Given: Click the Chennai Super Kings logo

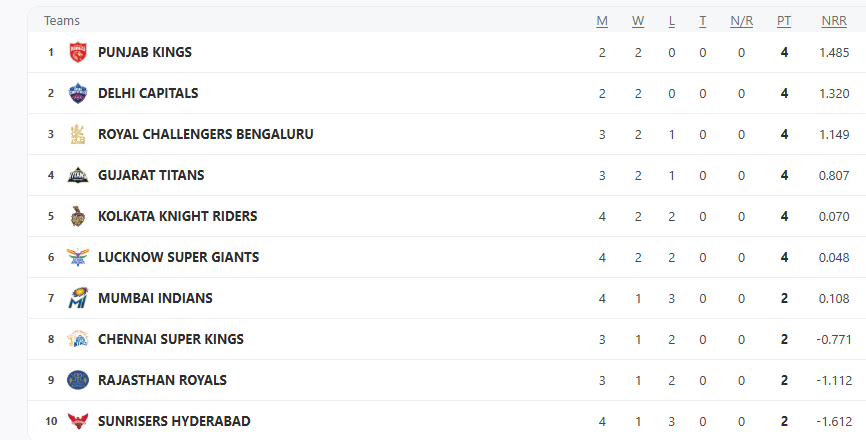Looking at the screenshot, I should point(78,339).
